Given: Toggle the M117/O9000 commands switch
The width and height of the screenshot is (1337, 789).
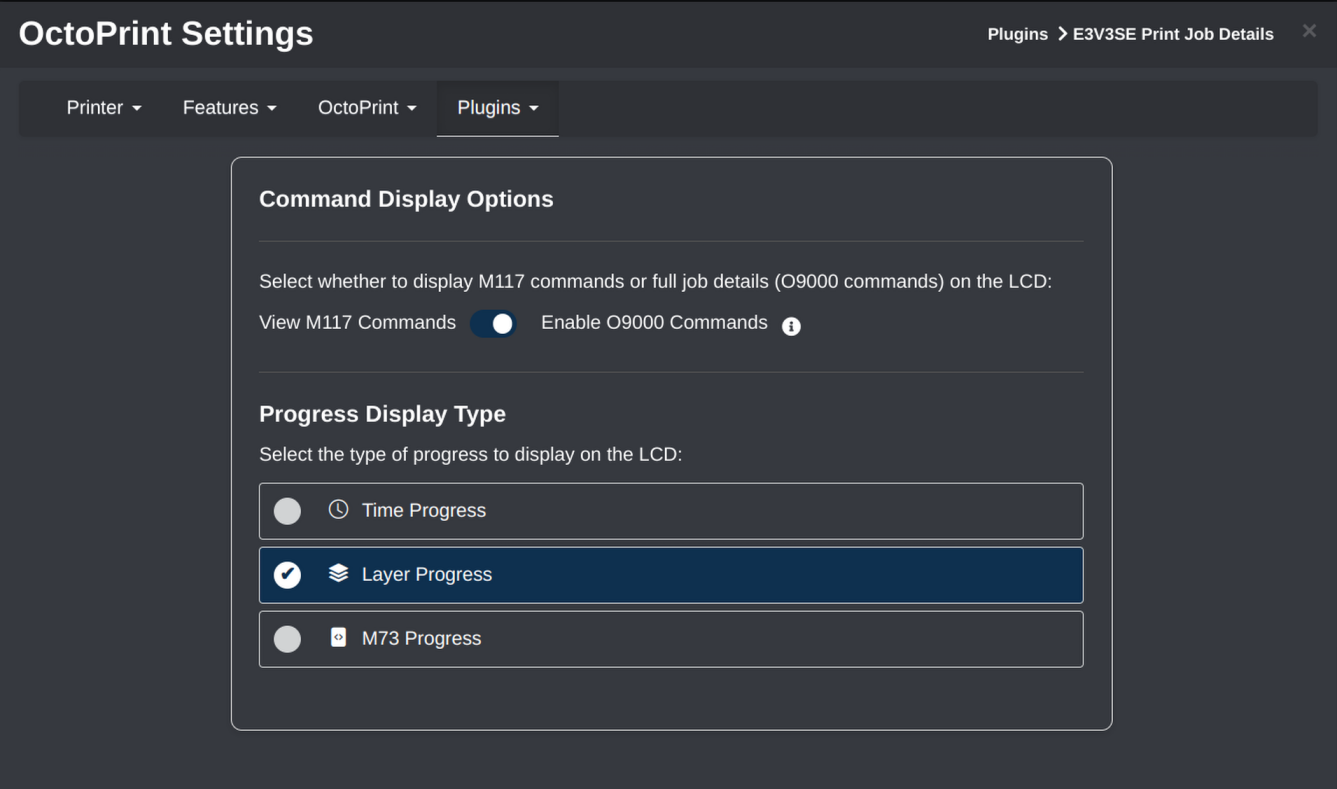Looking at the screenshot, I should pyautogui.click(x=493, y=323).
